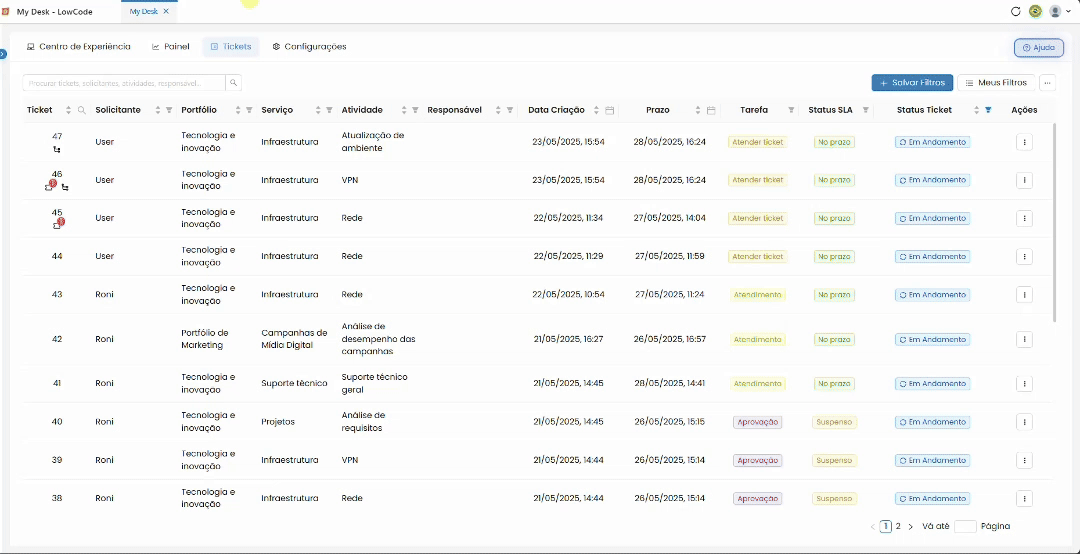Open actions menu for ticket 42

(x=1024, y=339)
